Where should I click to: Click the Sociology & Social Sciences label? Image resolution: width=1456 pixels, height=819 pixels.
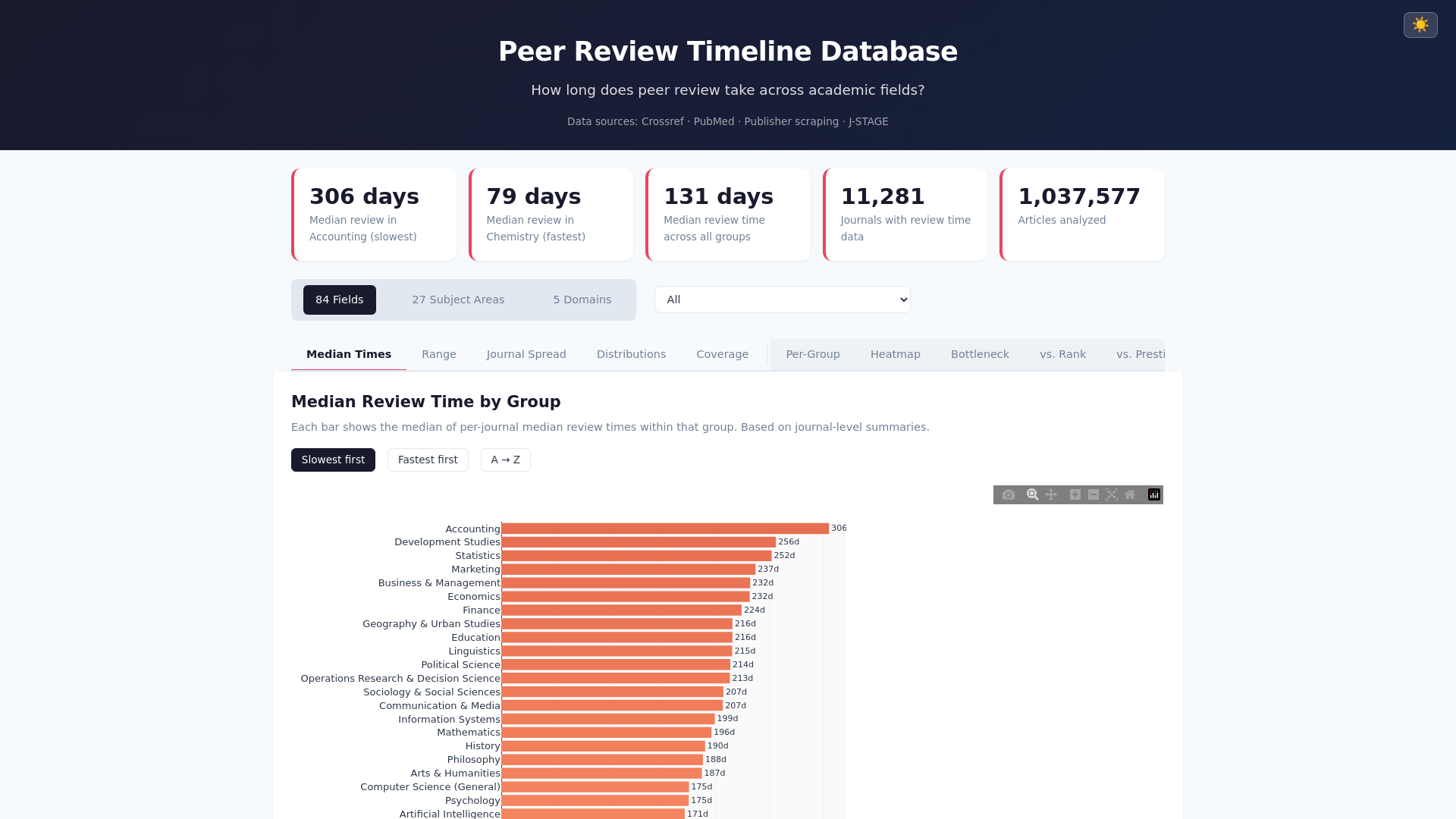click(431, 692)
